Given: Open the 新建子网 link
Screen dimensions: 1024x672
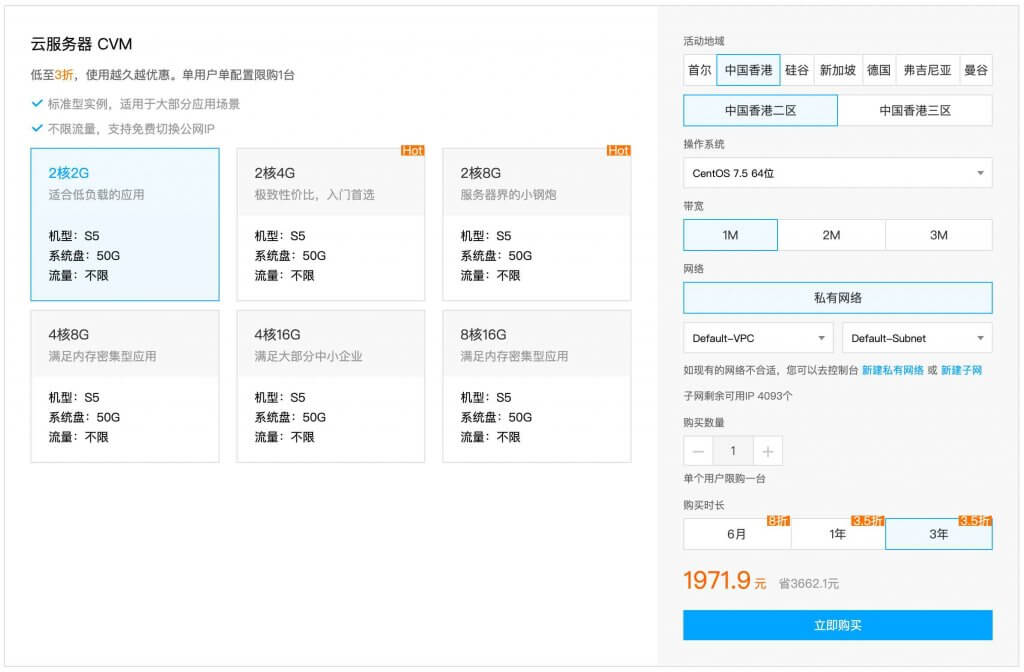Looking at the screenshot, I should tap(961, 370).
